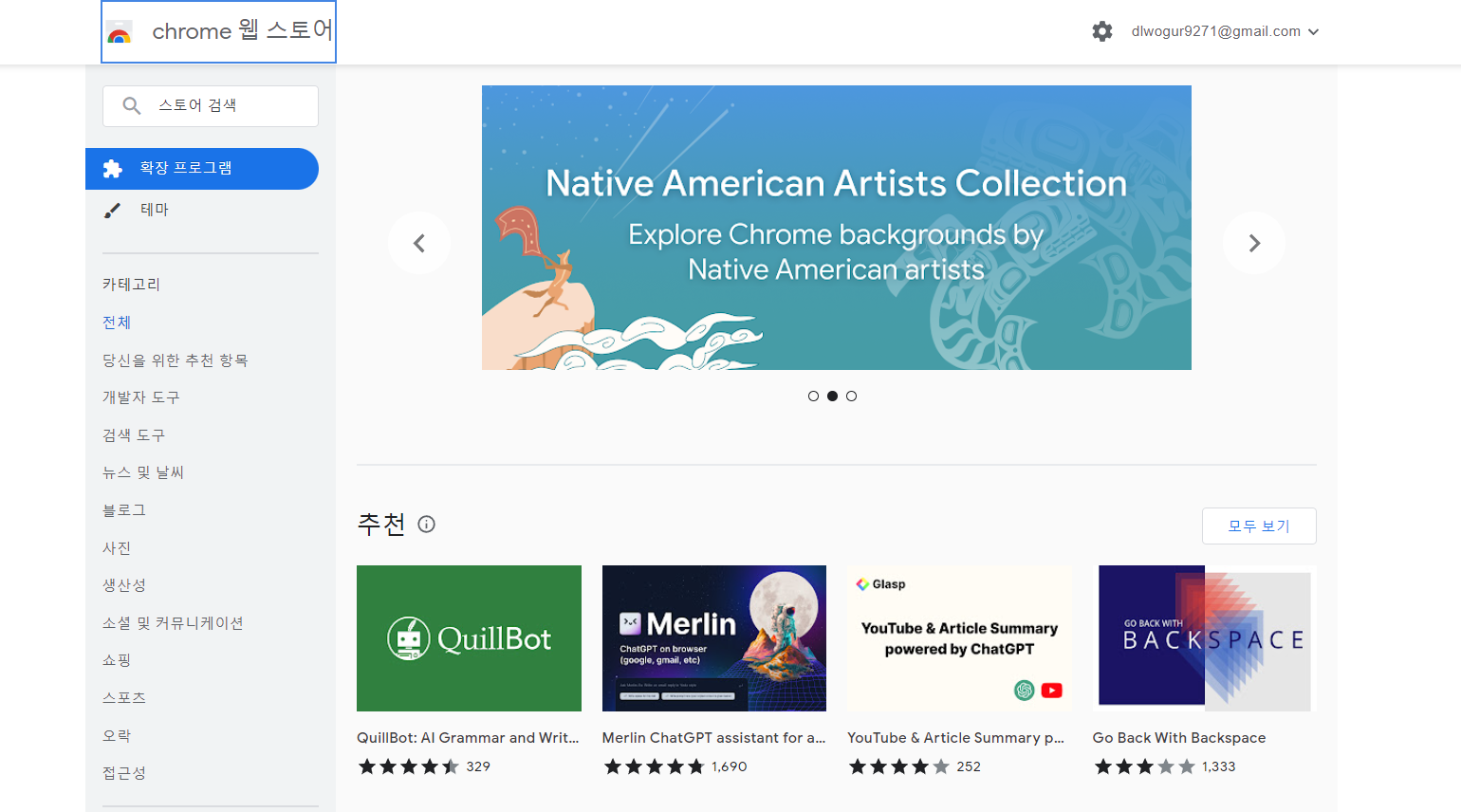Choose the 오락 category
Viewport: 1461px width, 812px height.
[x=117, y=736]
